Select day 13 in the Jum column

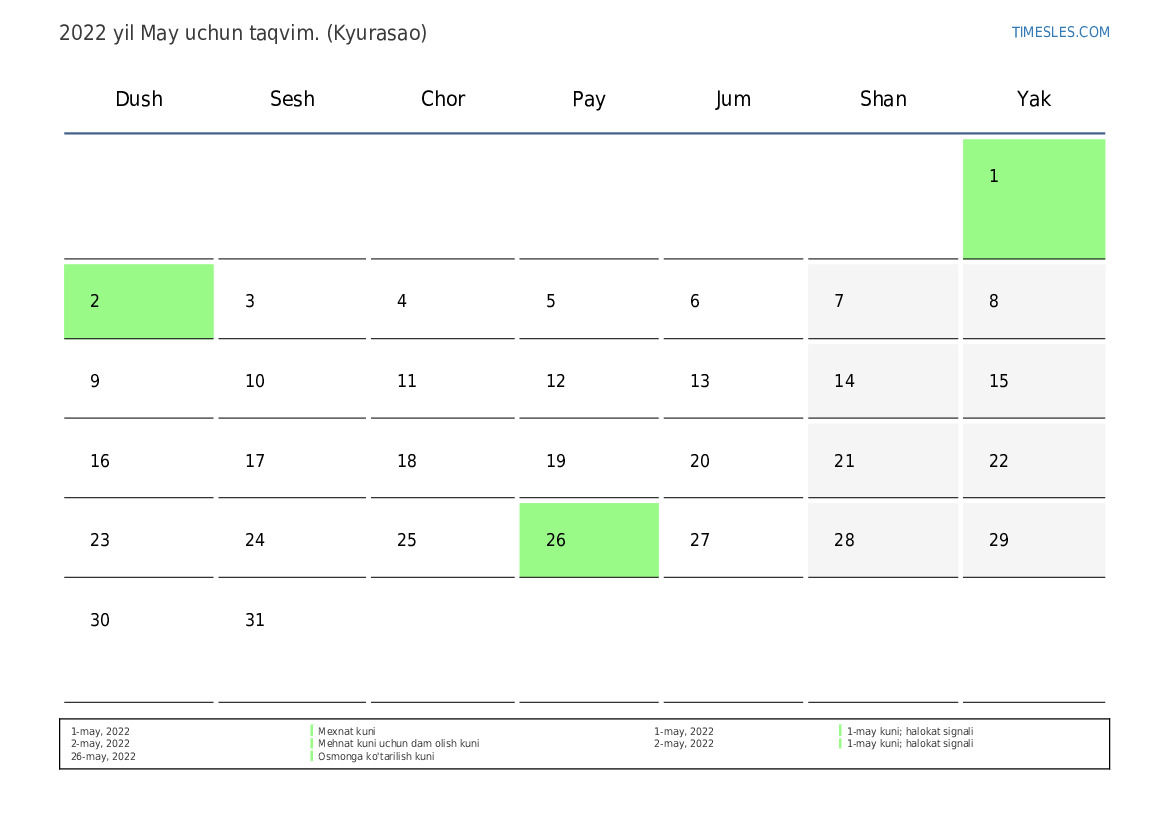(x=733, y=380)
